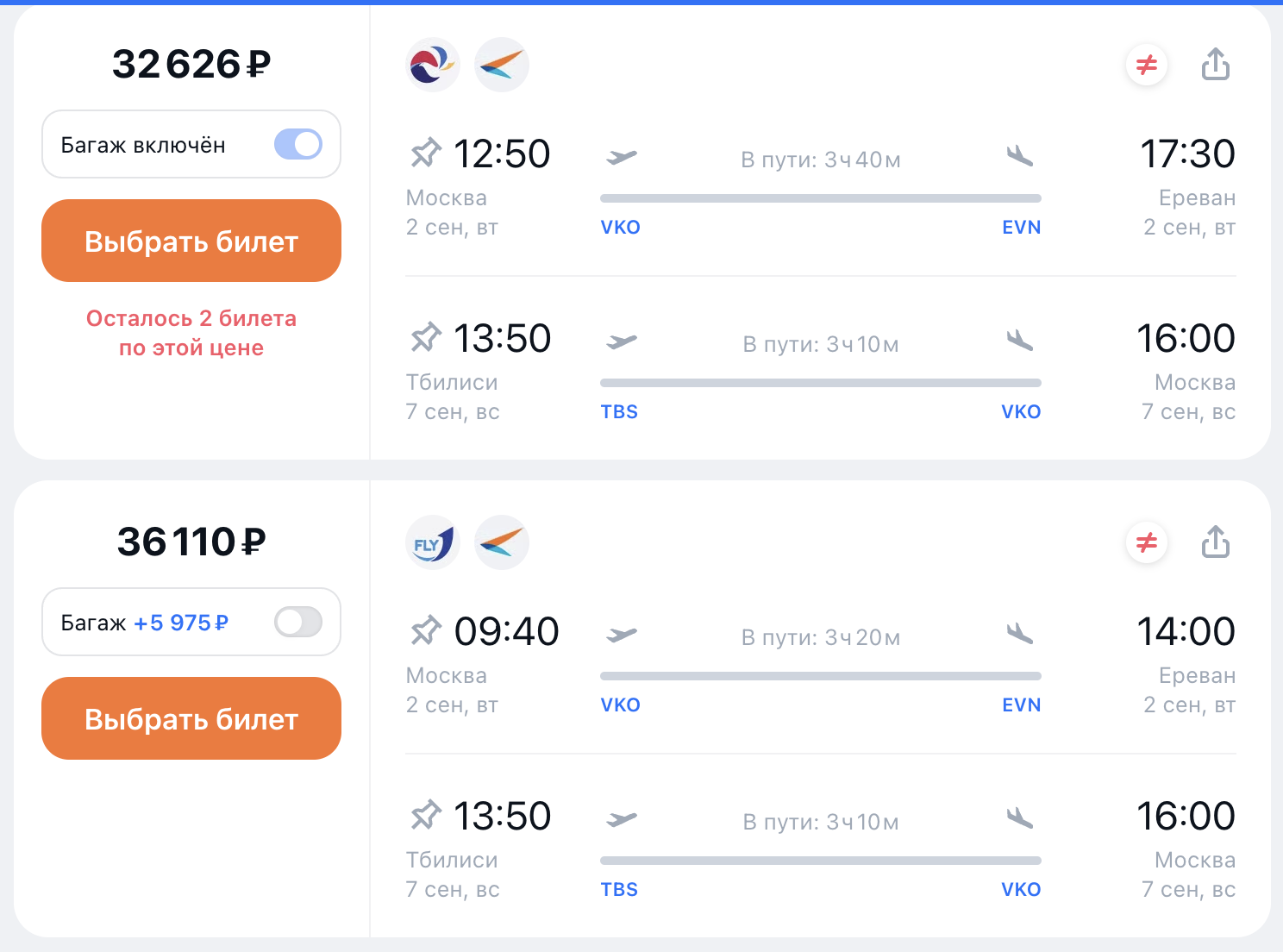
Task: Click TBS airport code in first ticket
Action: click(619, 412)
